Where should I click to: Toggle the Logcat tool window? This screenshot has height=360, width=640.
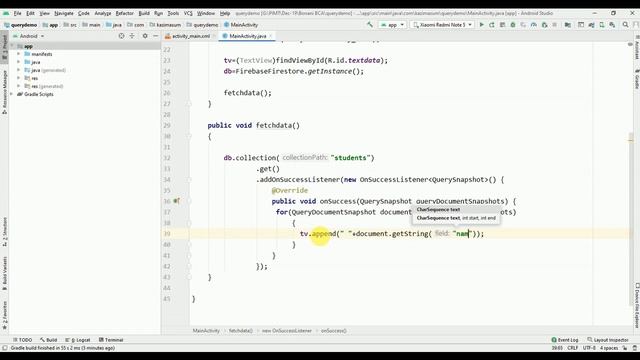point(78,340)
